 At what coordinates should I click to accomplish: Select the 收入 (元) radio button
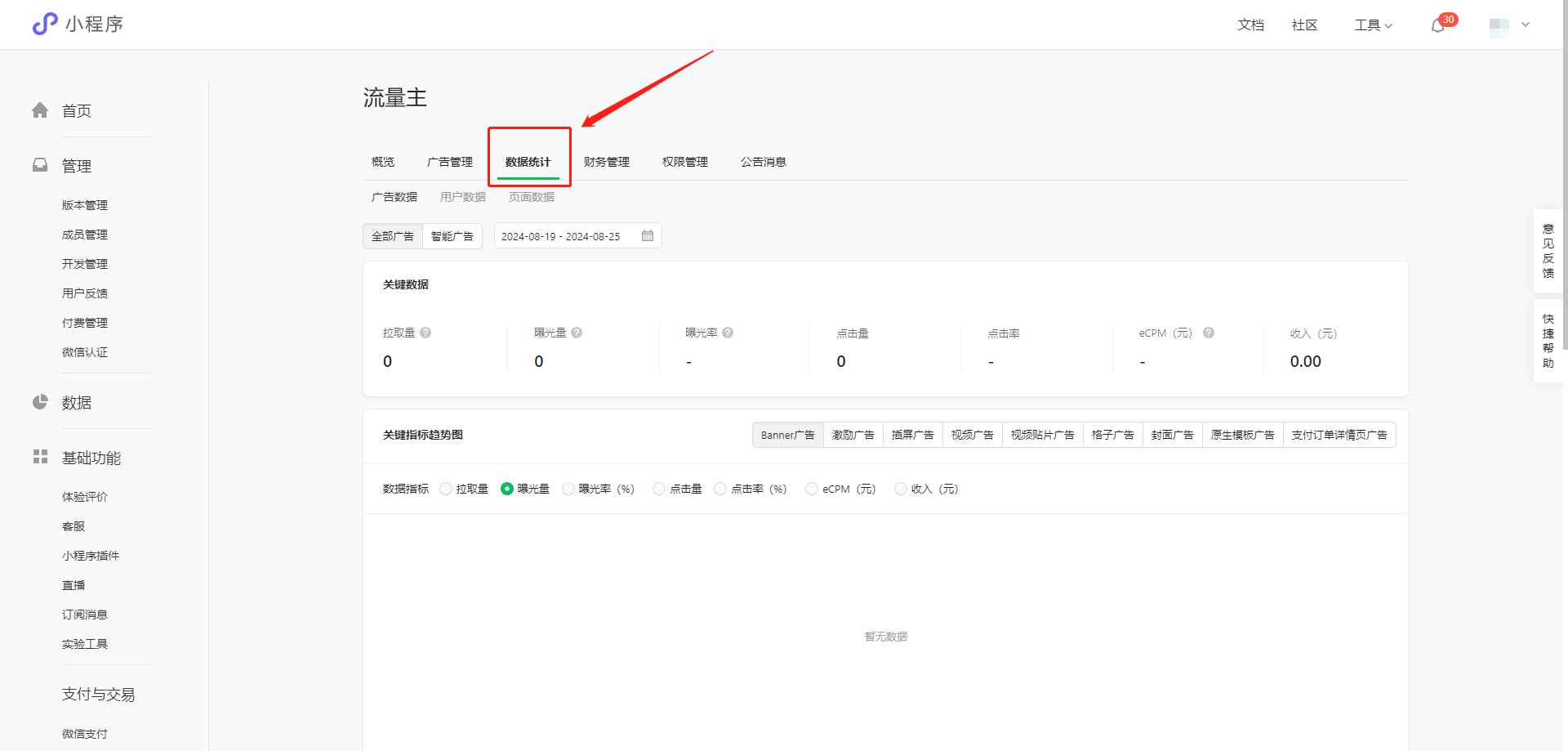click(x=900, y=489)
